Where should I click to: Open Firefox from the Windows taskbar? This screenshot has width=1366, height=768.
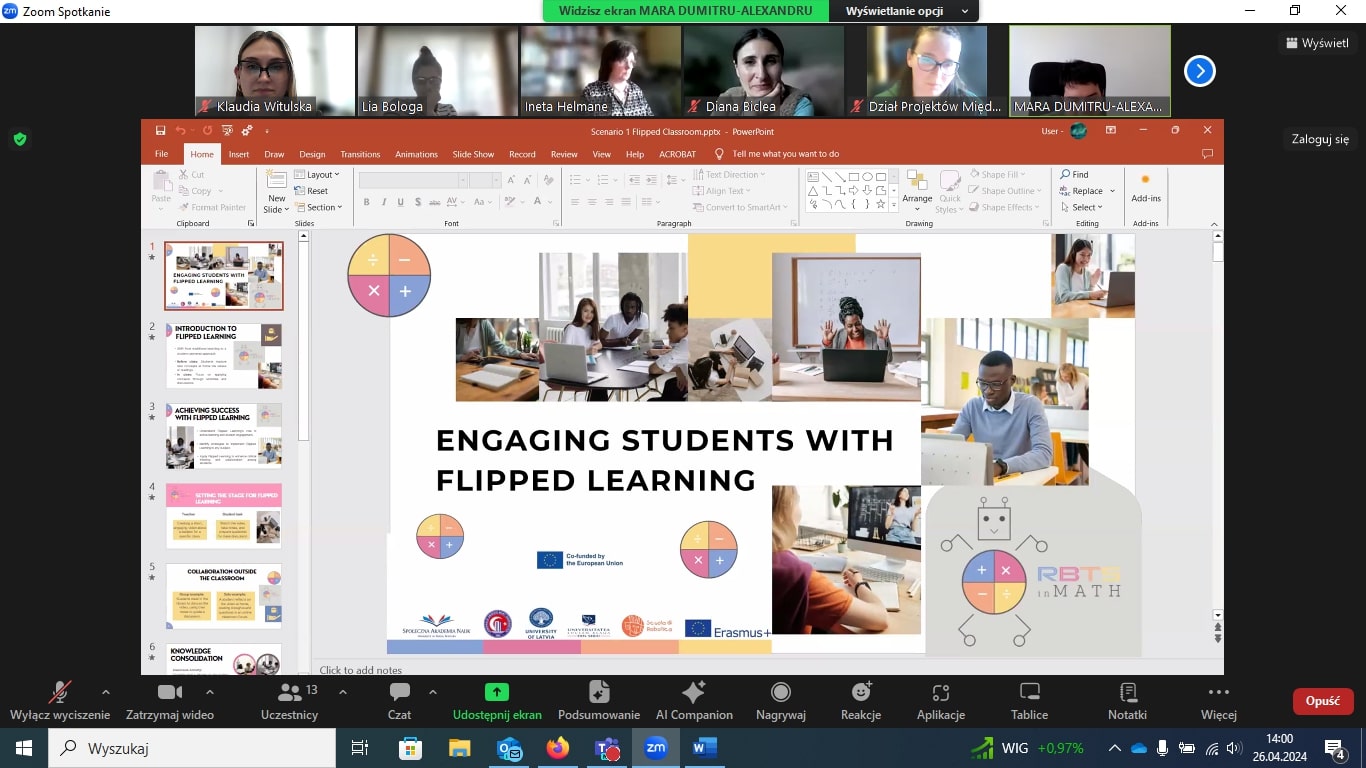coord(557,748)
